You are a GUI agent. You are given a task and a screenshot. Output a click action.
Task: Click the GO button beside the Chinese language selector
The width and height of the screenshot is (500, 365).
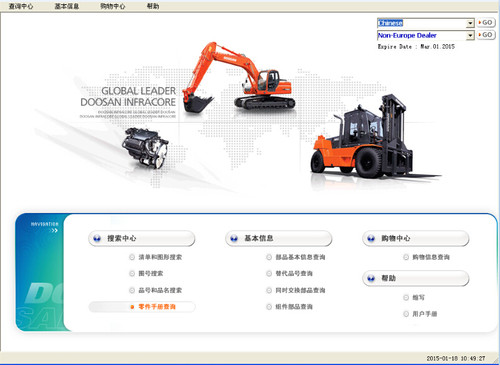[x=486, y=23]
